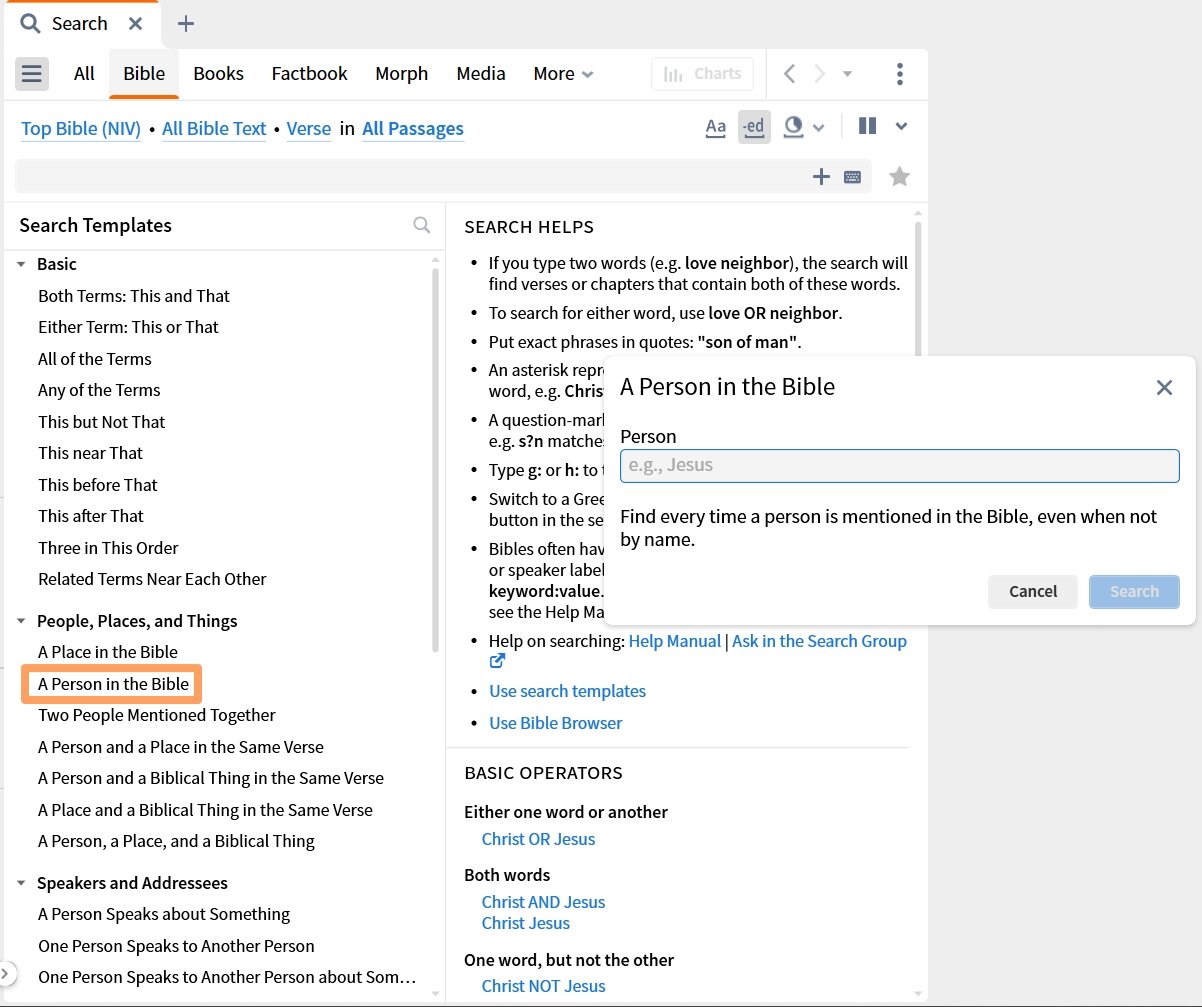Click the plus icon in search bar
1202x1007 pixels.
coord(821,177)
